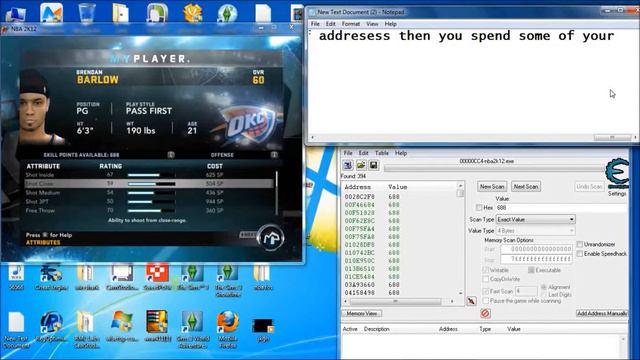
Task: Enable the Unrandomizer checkbox
Action: point(580,244)
